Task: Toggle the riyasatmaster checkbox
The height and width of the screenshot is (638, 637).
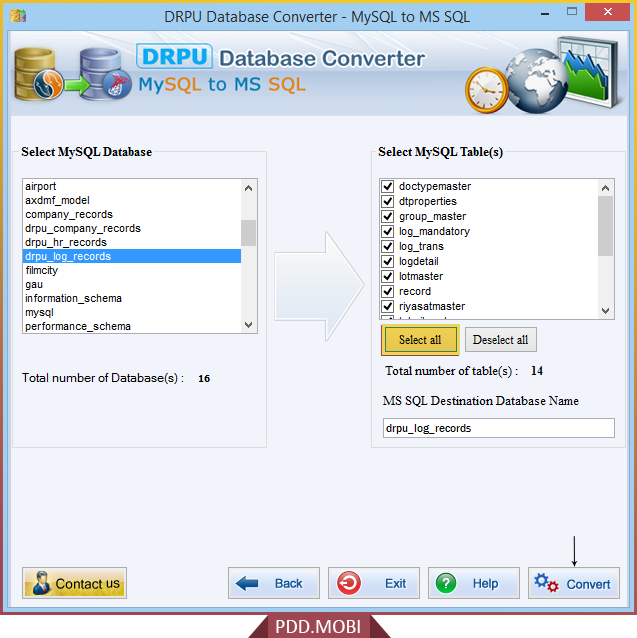Action: pyautogui.click(x=388, y=306)
